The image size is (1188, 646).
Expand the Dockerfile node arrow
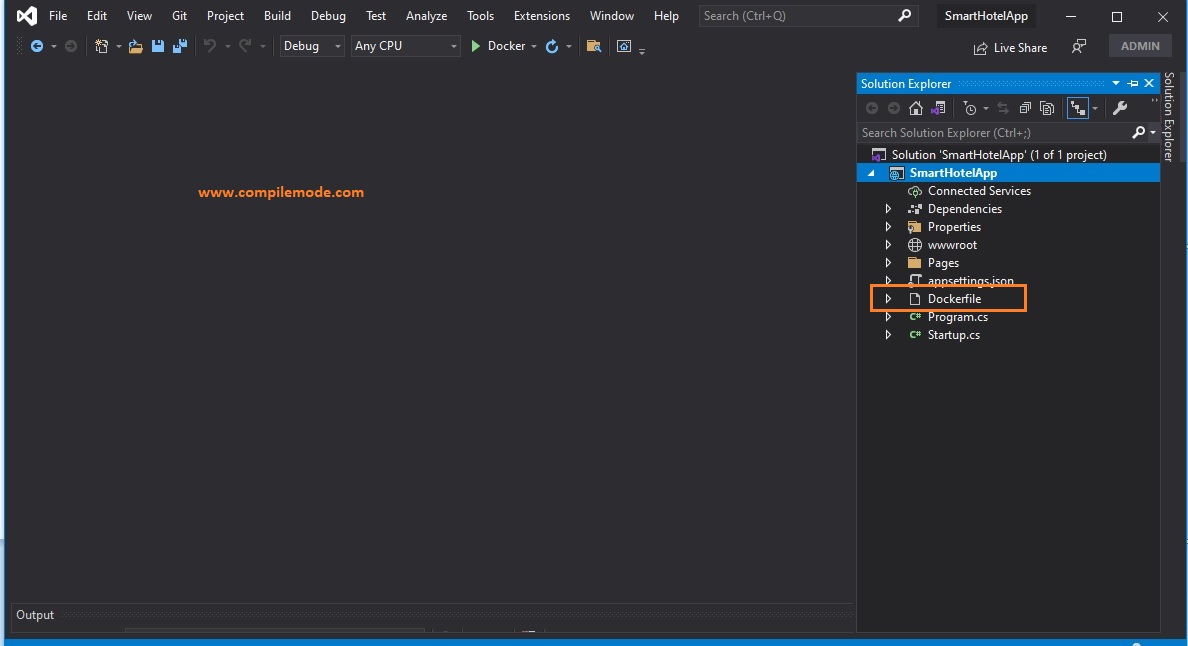(888, 299)
